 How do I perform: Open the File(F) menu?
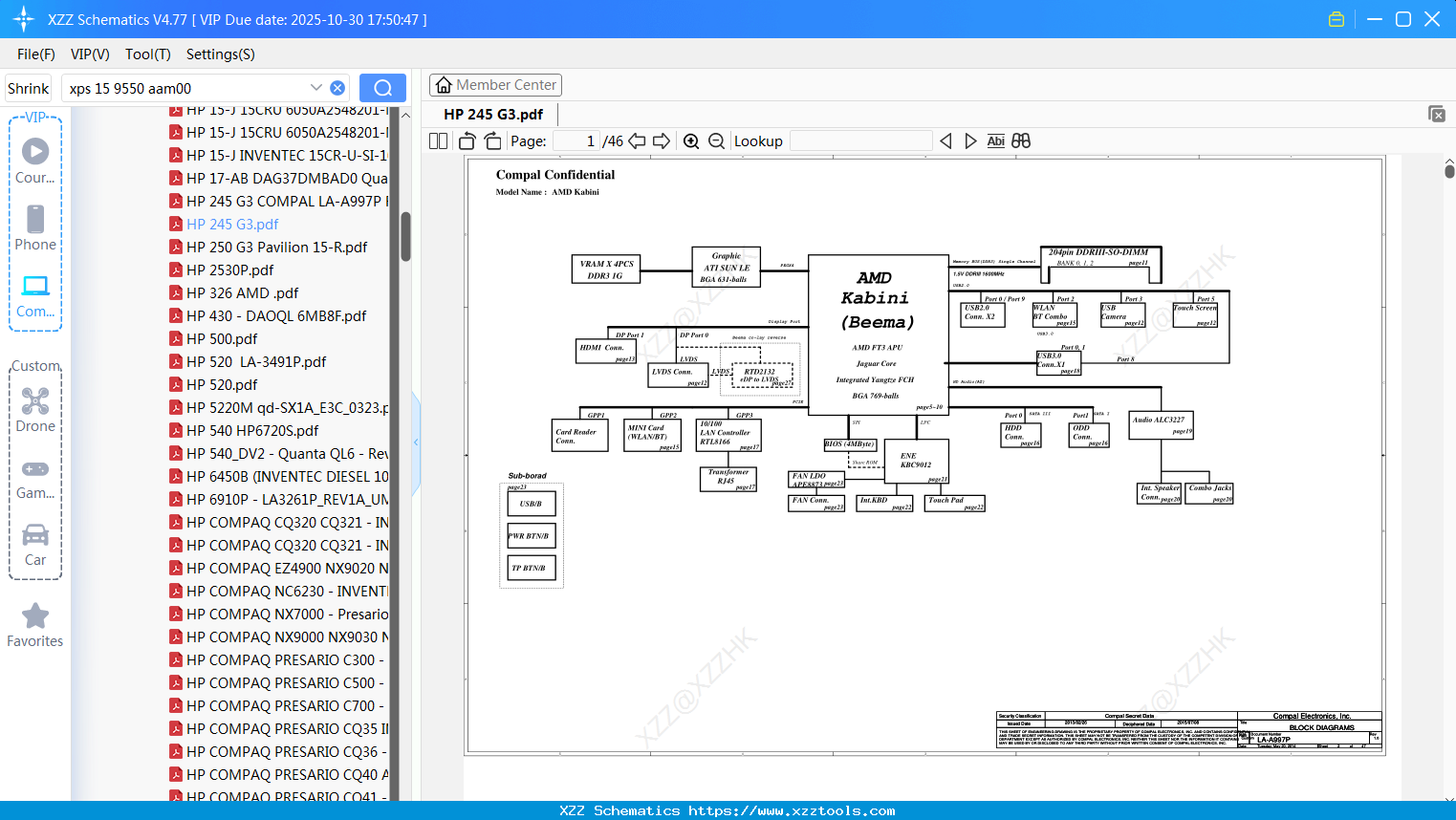point(36,54)
